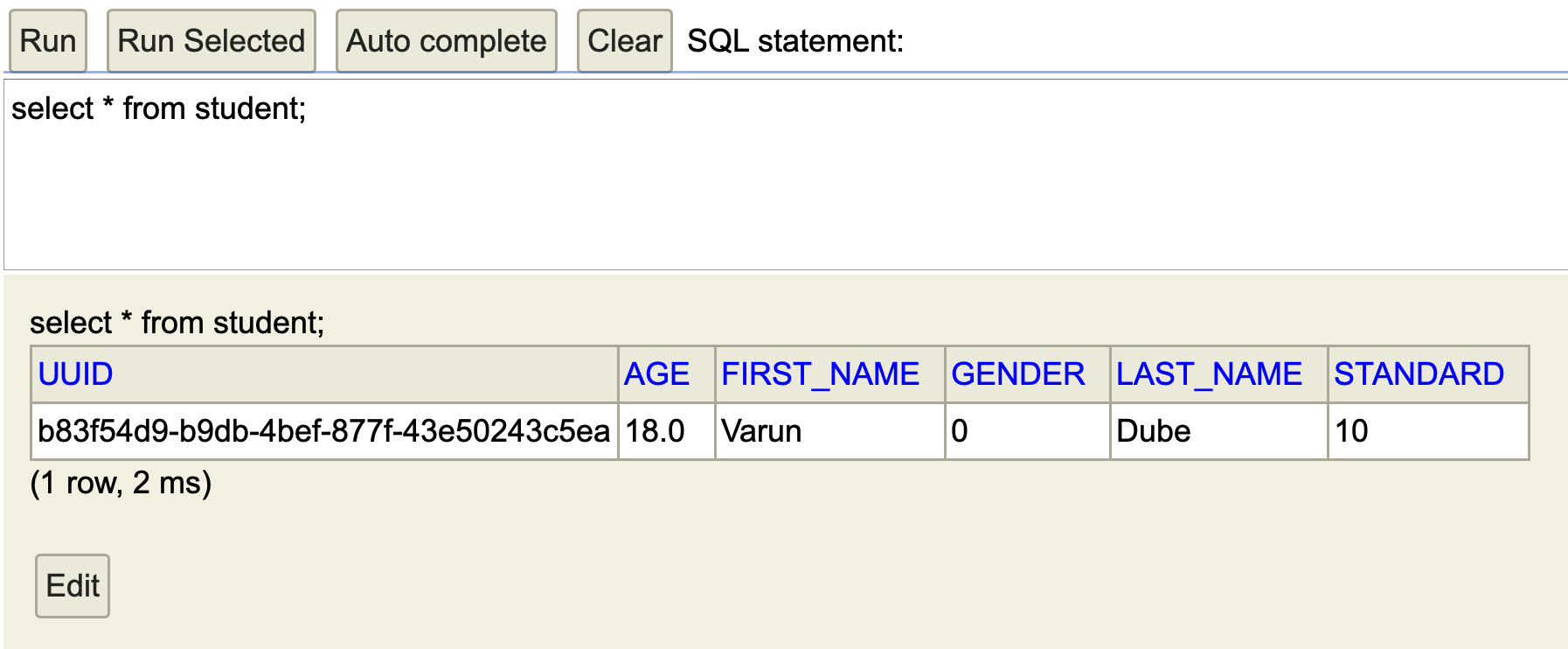Viewport: 1568px width, 649px height.
Task: Select the standard cell showing 10
Action: (1428, 431)
